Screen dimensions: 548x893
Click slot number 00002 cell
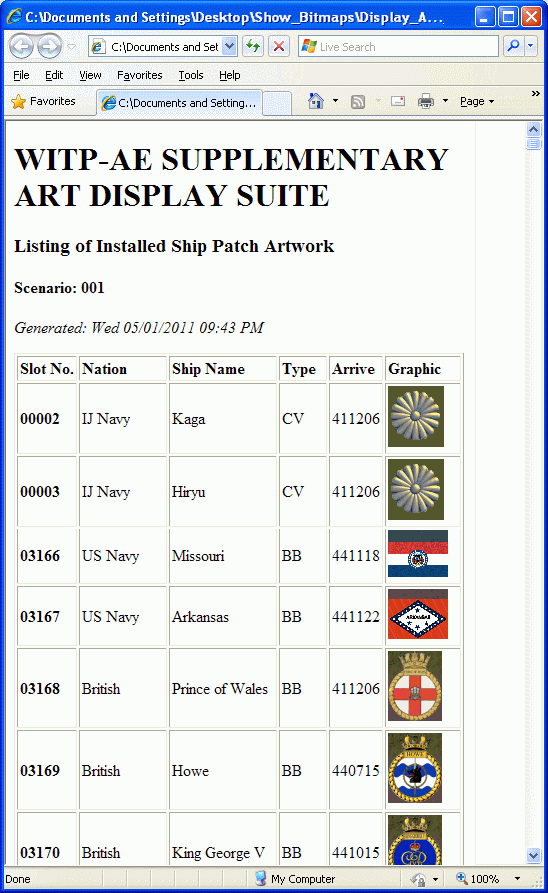[47, 419]
